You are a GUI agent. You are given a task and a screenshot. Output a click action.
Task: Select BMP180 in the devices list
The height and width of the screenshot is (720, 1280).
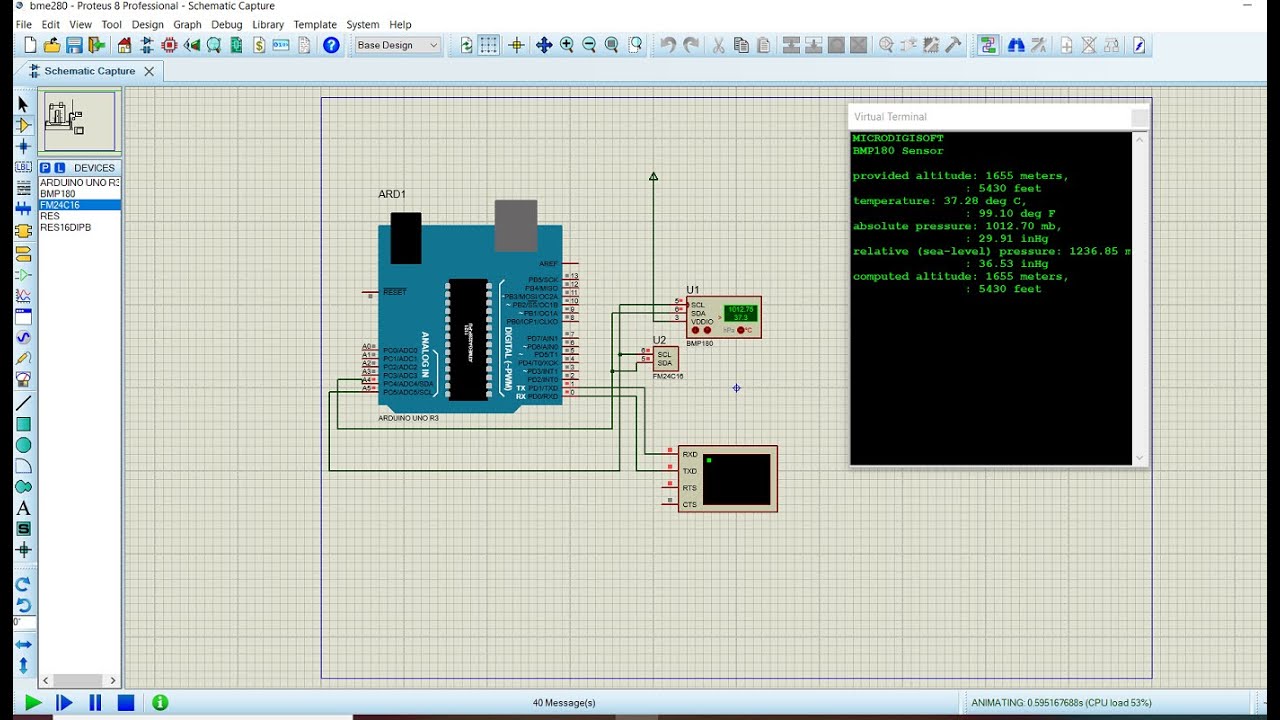pyautogui.click(x=58, y=194)
